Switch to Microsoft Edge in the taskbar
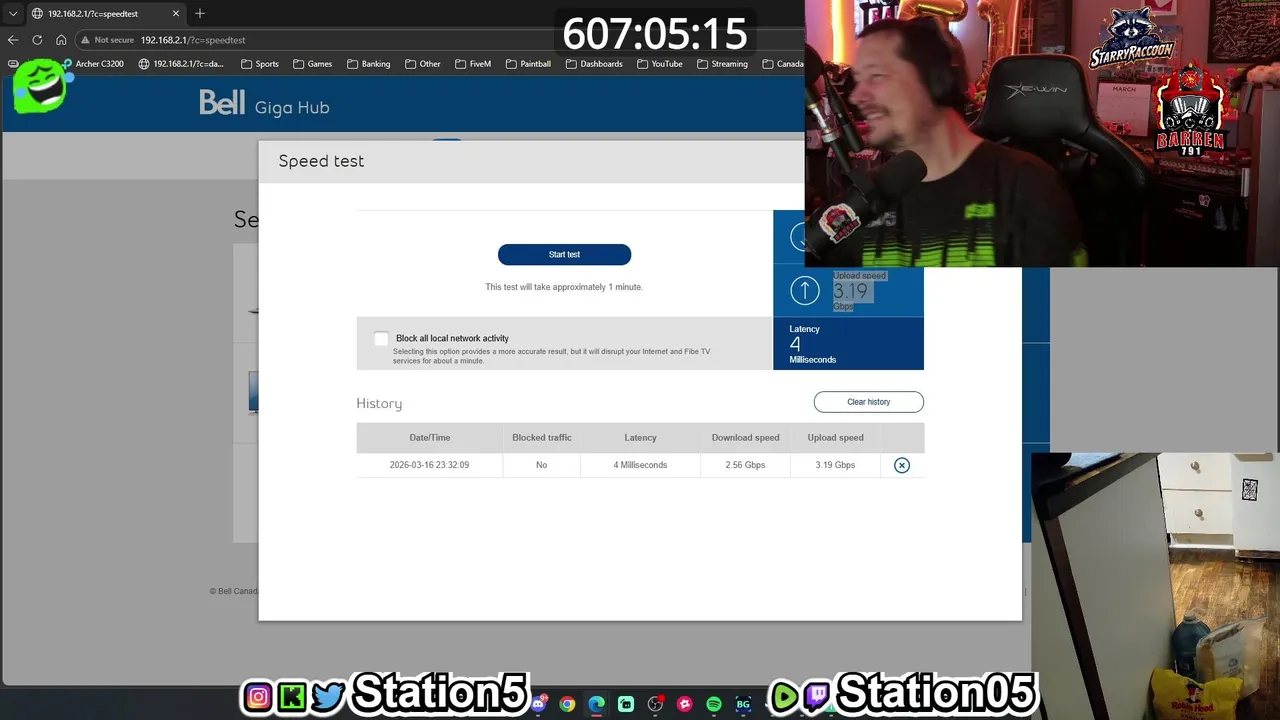This screenshot has width=1280, height=720. click(x=597, y=704)
